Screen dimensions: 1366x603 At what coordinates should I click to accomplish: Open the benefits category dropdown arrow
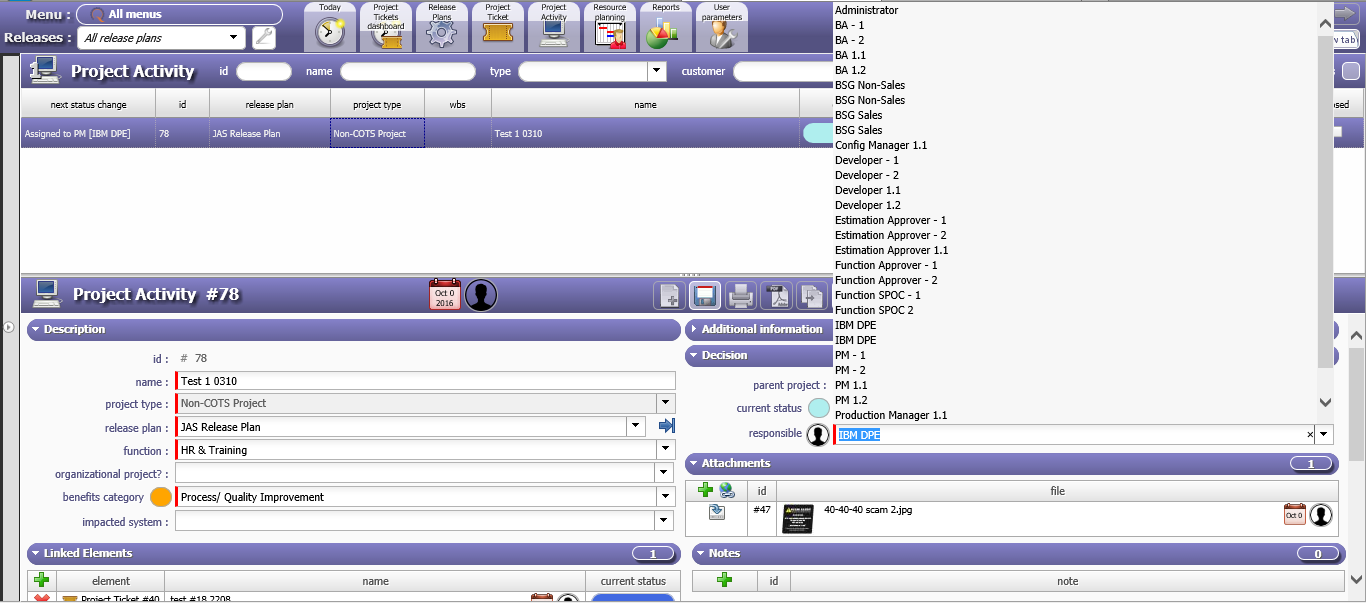(x=666, y=497)
